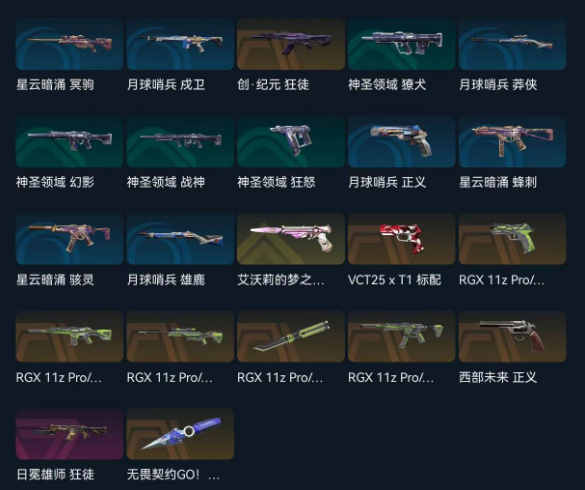Image resolution: width=585 pixels, height=490 pixels.
Task: Click the pink 艾沃莉的梦之 pistol thumbnail
Action: click(291, 239)
